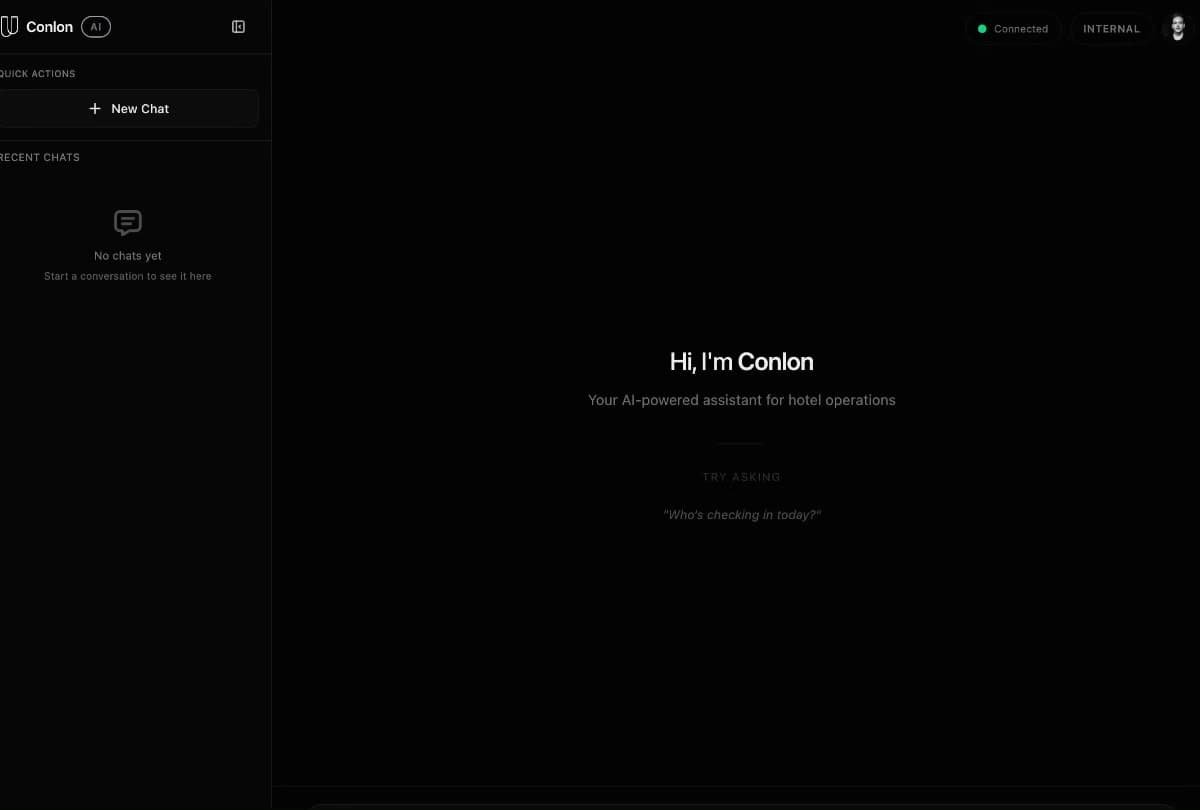Screen dimensions: 1200x810
Task: Click the INTERNAL badge
Action: pos(1111,29)
